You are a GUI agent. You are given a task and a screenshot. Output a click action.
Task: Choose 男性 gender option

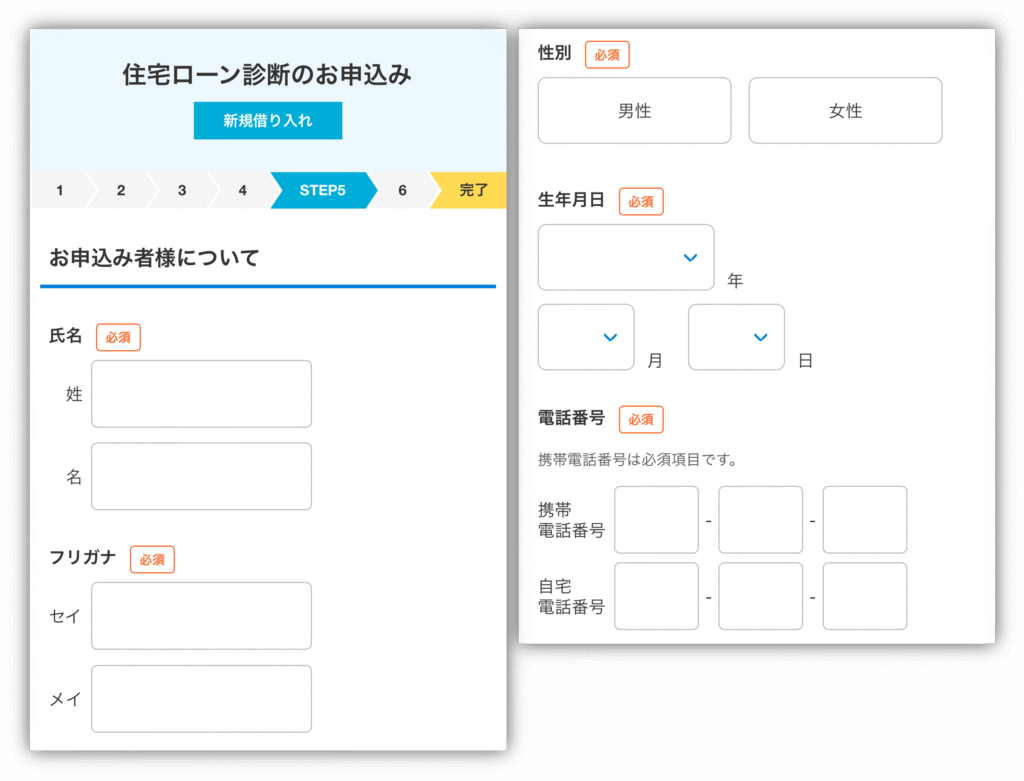(634, 110)
